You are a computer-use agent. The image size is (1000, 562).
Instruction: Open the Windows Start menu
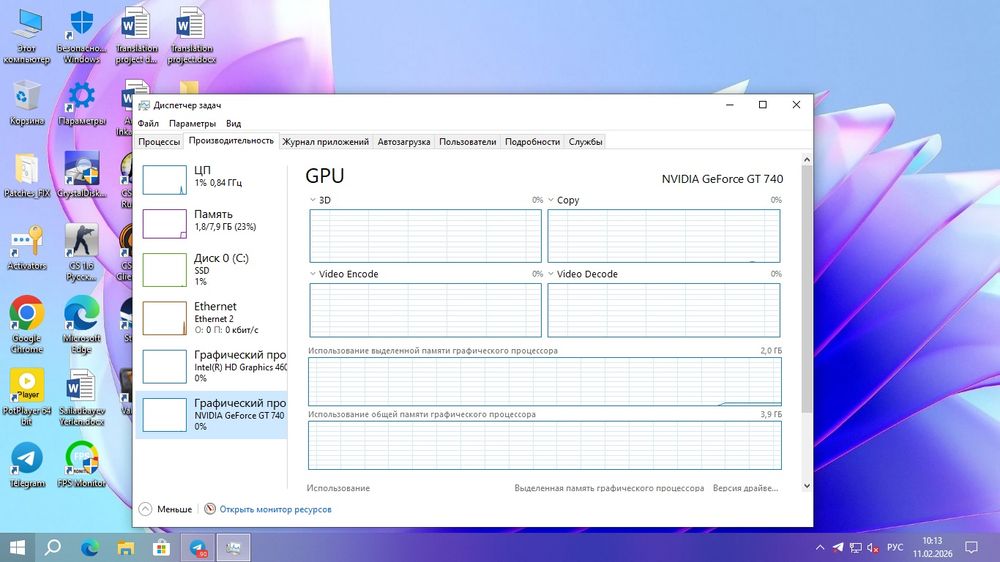(x=17, y=547)
